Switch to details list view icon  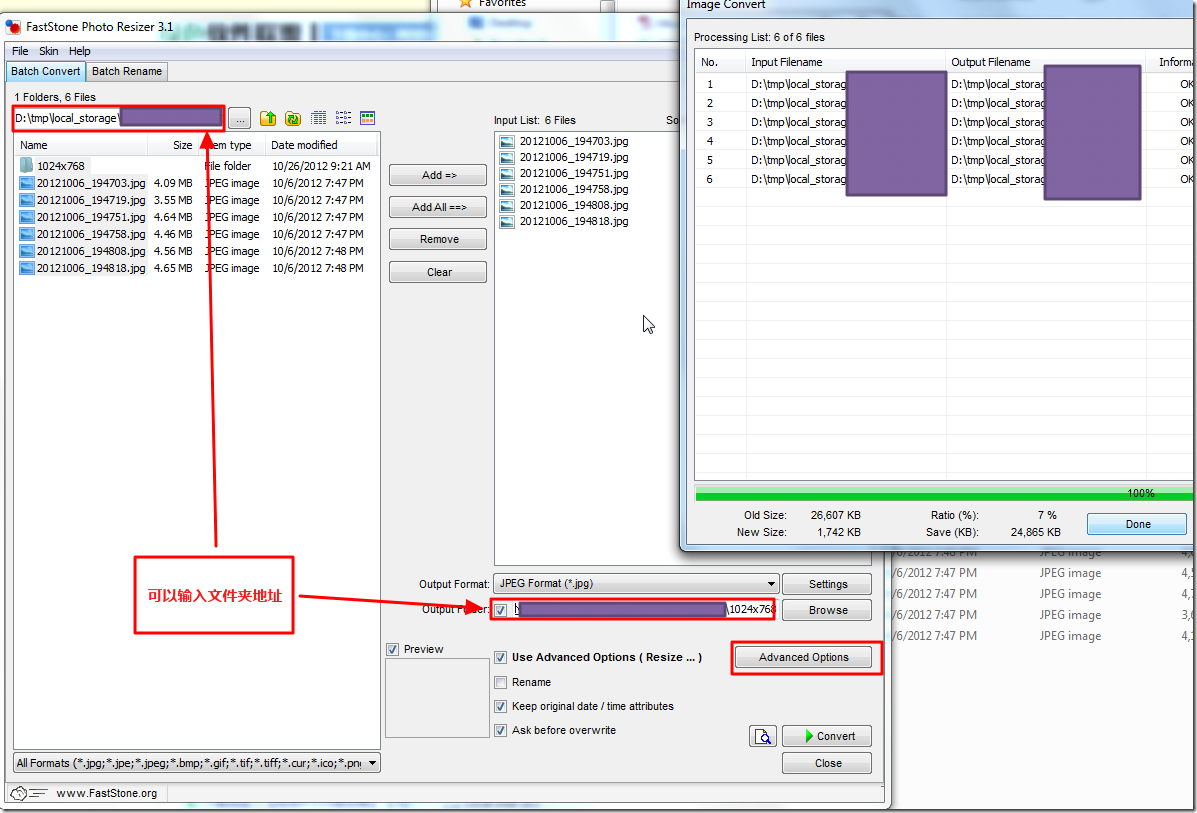(x=318, y=118)
